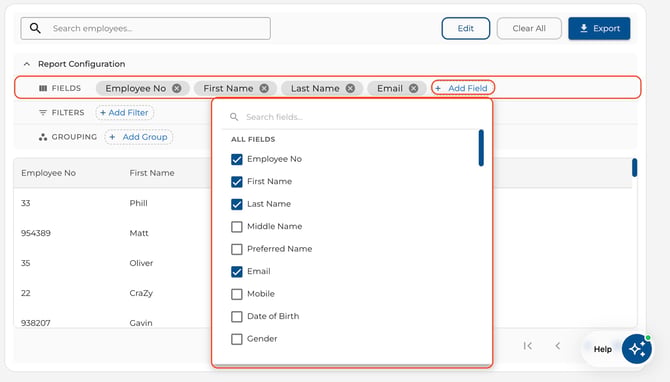Click the Grouping icon

tap(43, 137)
